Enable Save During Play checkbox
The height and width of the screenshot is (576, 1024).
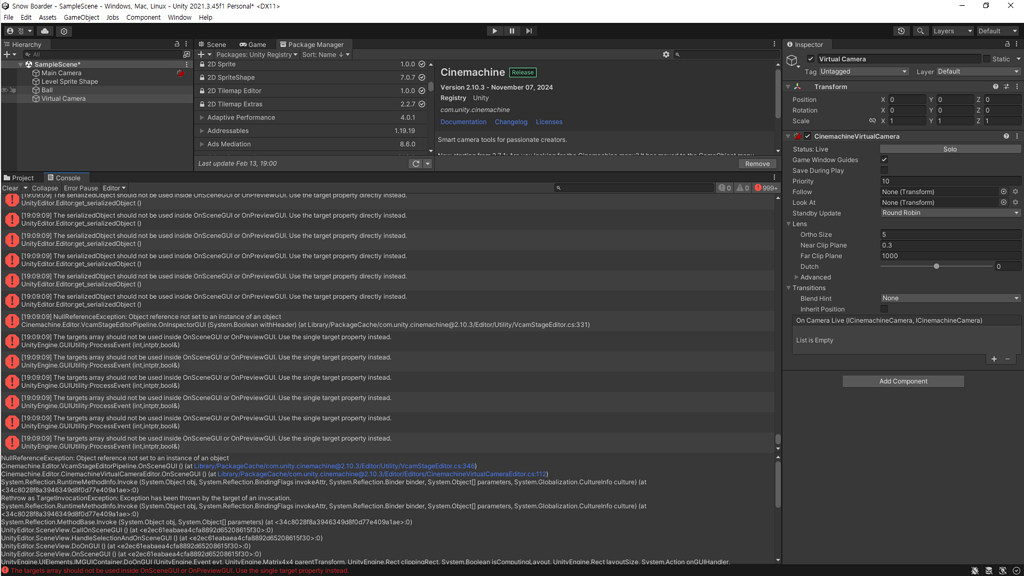pos(884,170)
